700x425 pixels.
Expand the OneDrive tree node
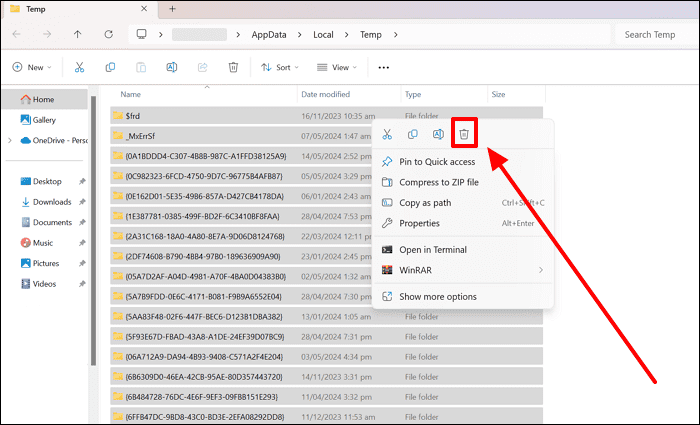(x=9, y=141)
